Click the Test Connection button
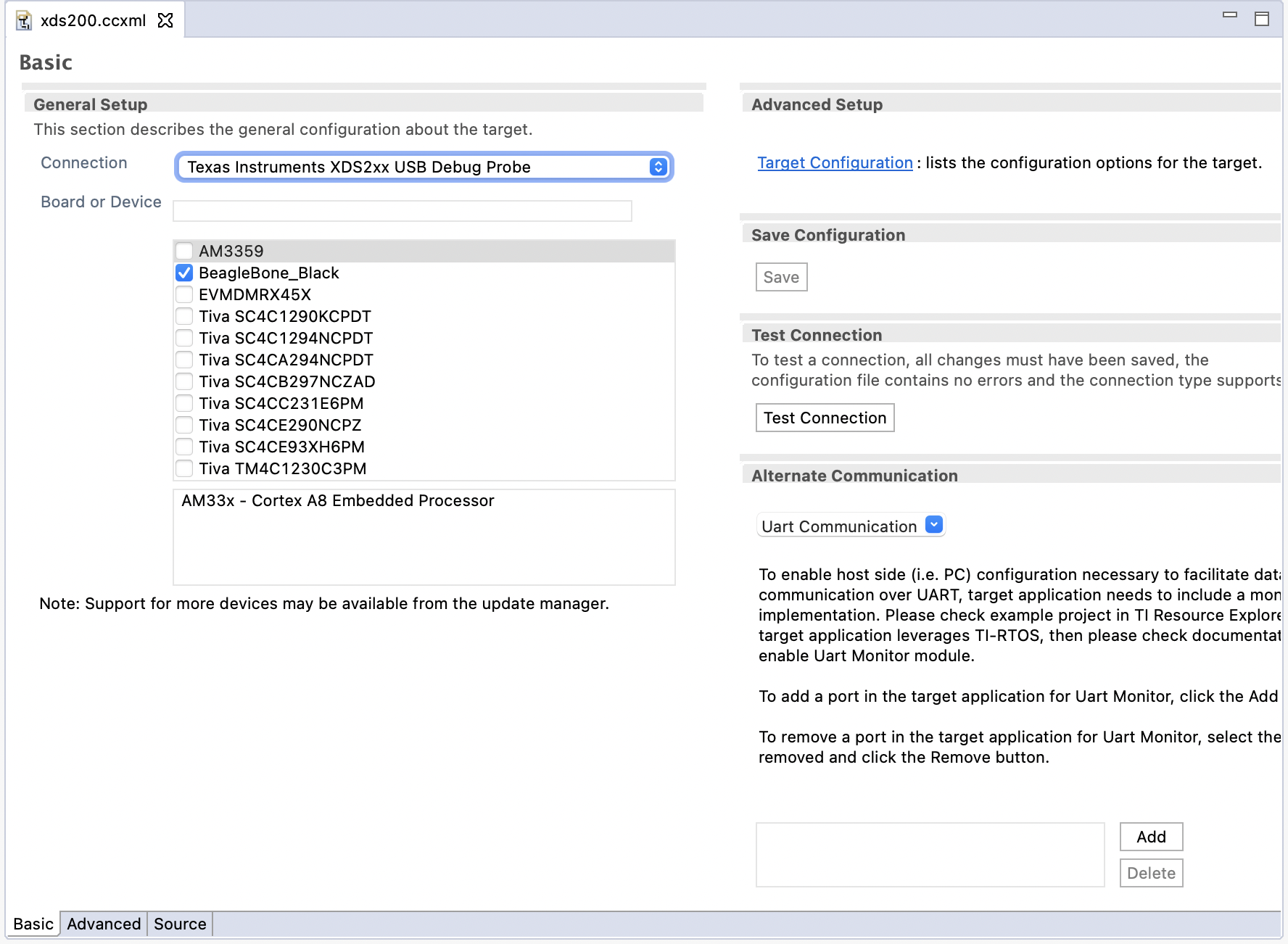The width and height of the screenshot is (1288, 944). pos(824,417)
